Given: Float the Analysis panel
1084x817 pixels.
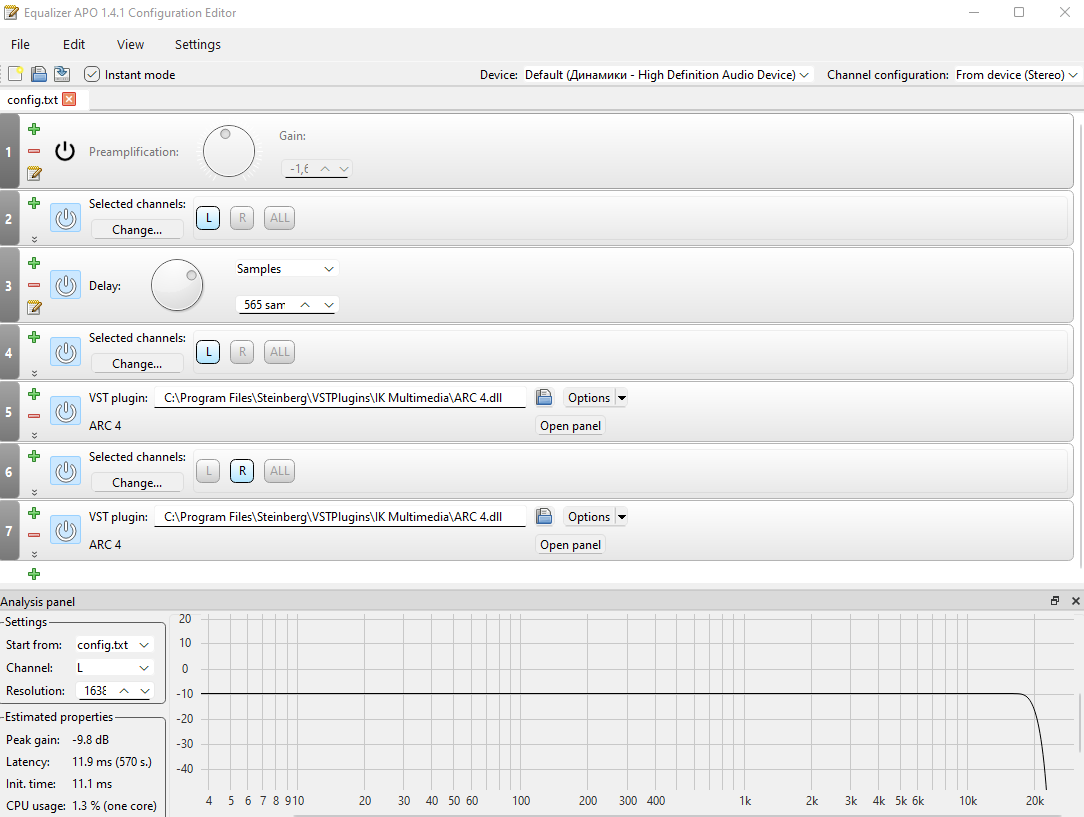Looking at the screenshot, I should click(x=1055, y=601).
